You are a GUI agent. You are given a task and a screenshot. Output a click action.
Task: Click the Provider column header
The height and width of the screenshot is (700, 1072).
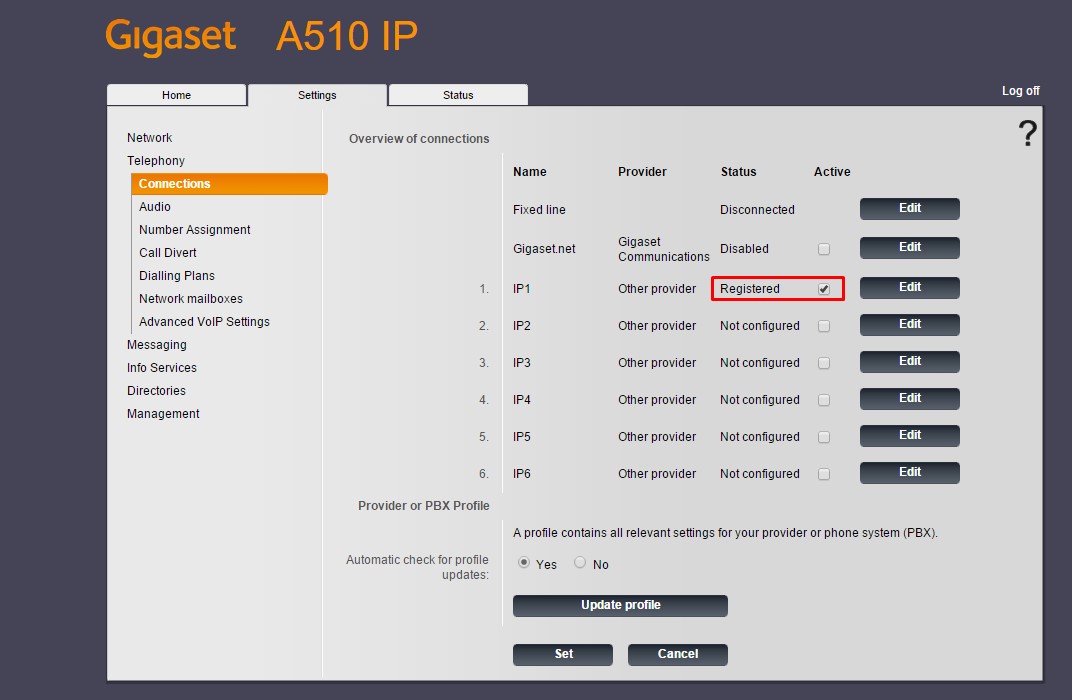click(x=642, y=172)
